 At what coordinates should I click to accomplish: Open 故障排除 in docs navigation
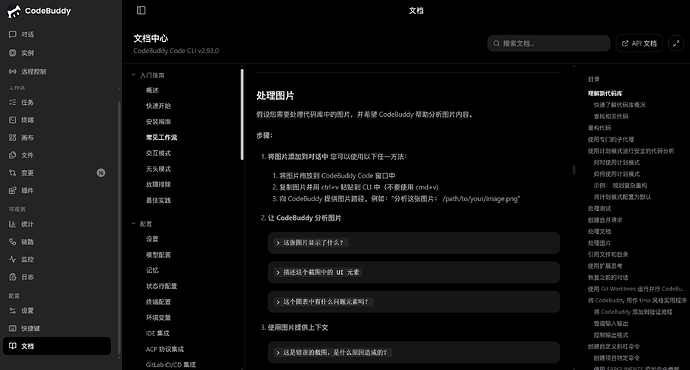(x=158, y=184)
